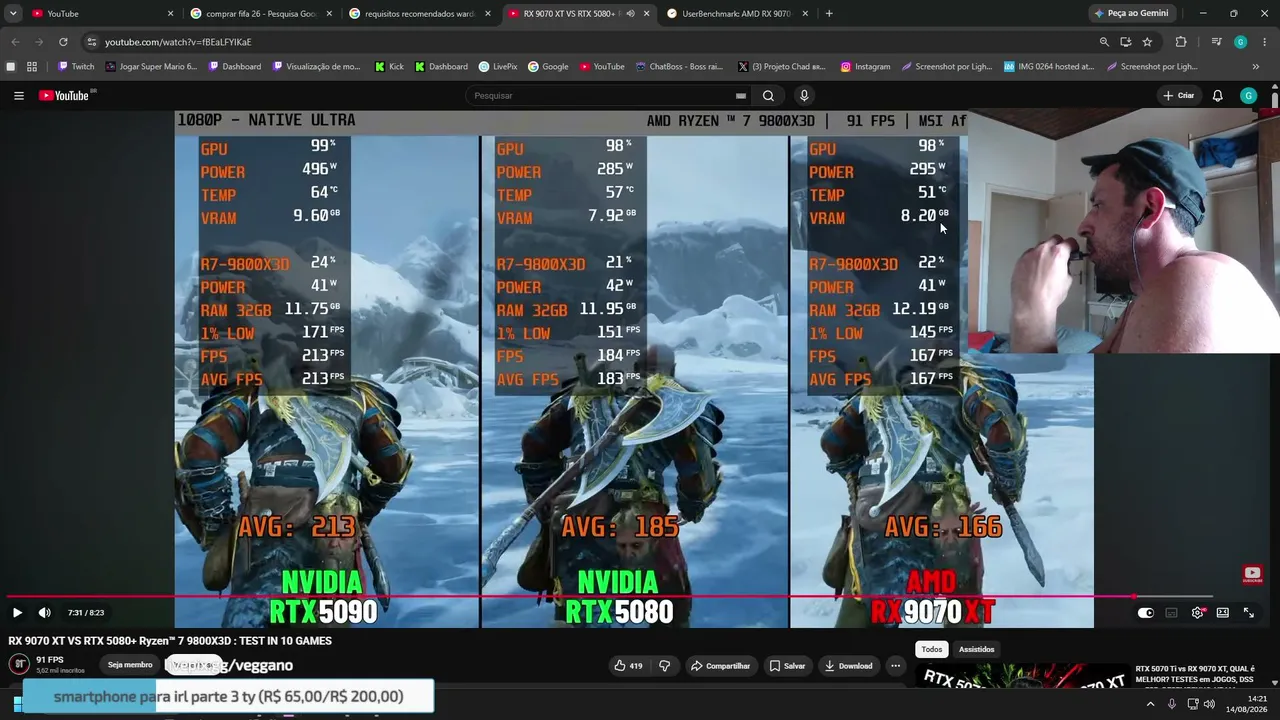Image resolution: width=1280 pixels, height=720 pixels.
Task: Mute the video player volume
Action: tap(44, 612)
